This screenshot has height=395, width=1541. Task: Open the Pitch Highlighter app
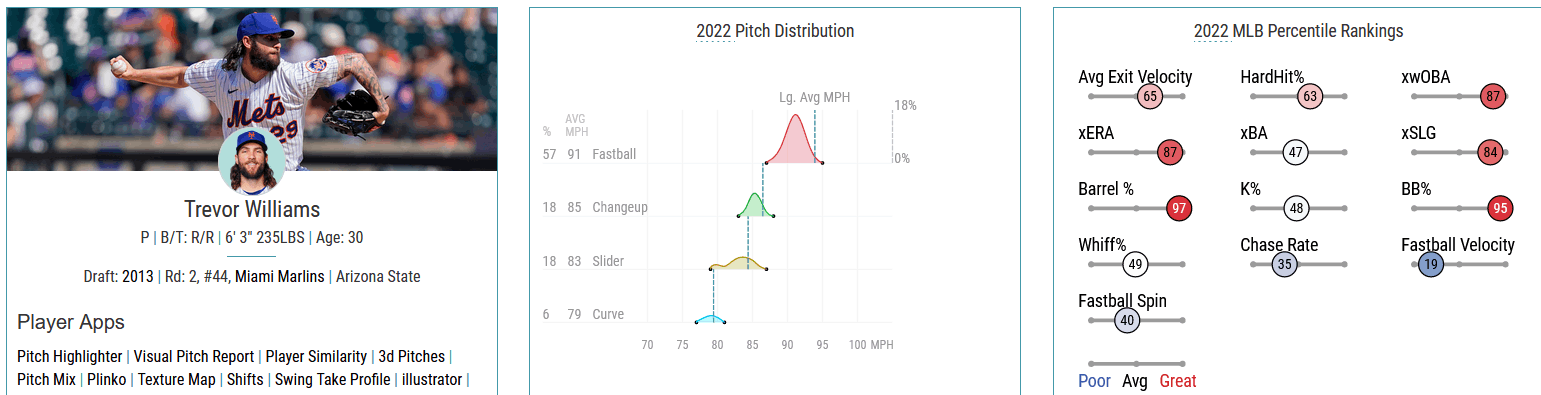[x=70, y=356]
